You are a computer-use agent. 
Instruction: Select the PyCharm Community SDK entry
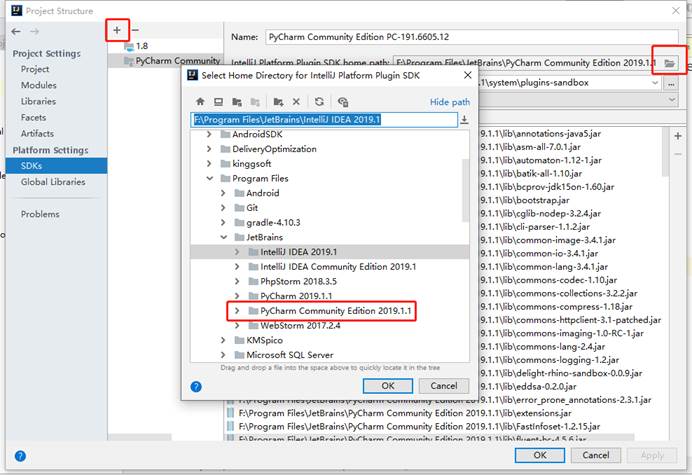(x=165, y=60)
